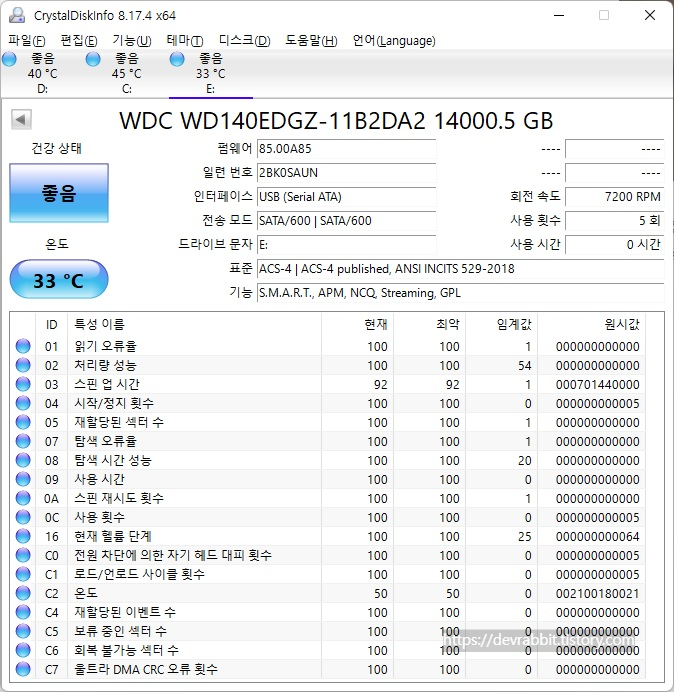Click the status icon for attribute 04
Viewport: 675px width, 692px height.
pos(23,403)
